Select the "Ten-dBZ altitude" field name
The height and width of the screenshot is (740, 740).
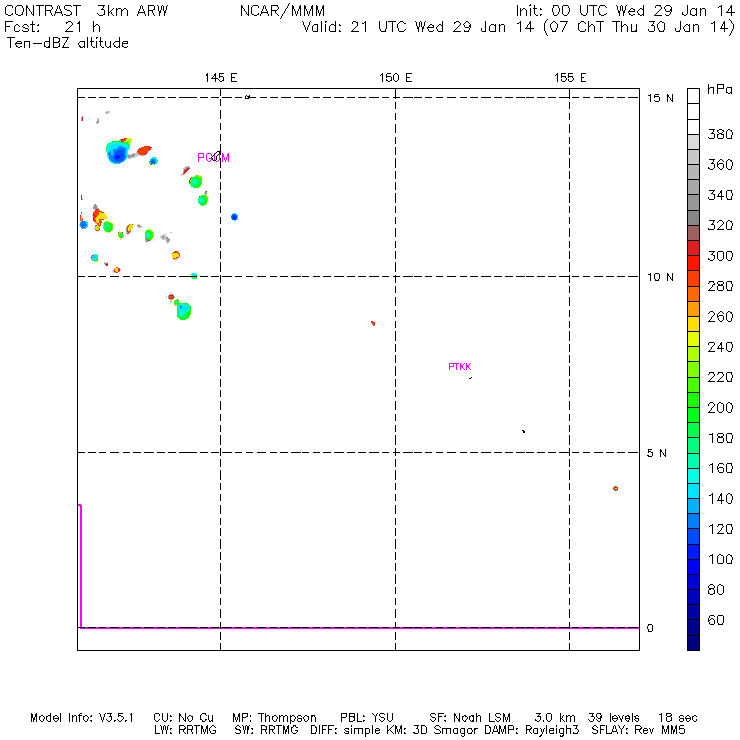(67, 43)
